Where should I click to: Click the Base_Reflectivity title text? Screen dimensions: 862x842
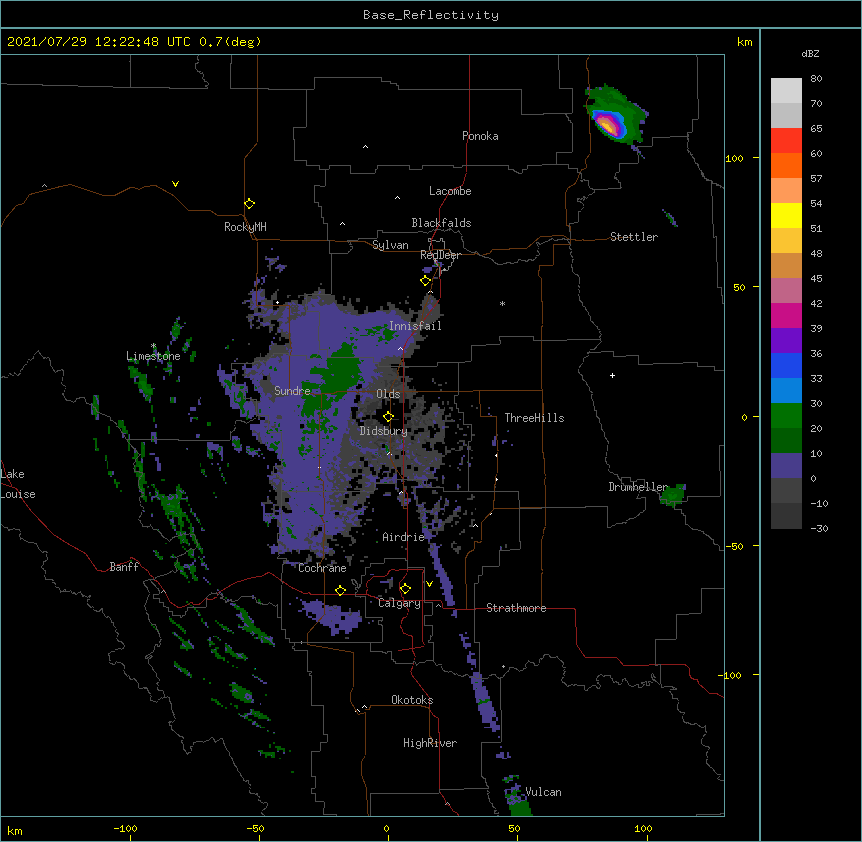tap(431, 15)
